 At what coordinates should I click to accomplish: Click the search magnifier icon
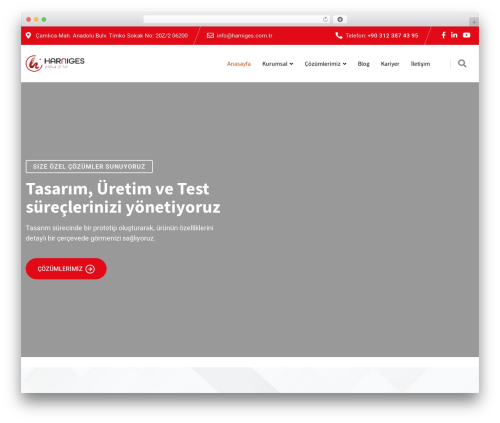pos(462,63)
